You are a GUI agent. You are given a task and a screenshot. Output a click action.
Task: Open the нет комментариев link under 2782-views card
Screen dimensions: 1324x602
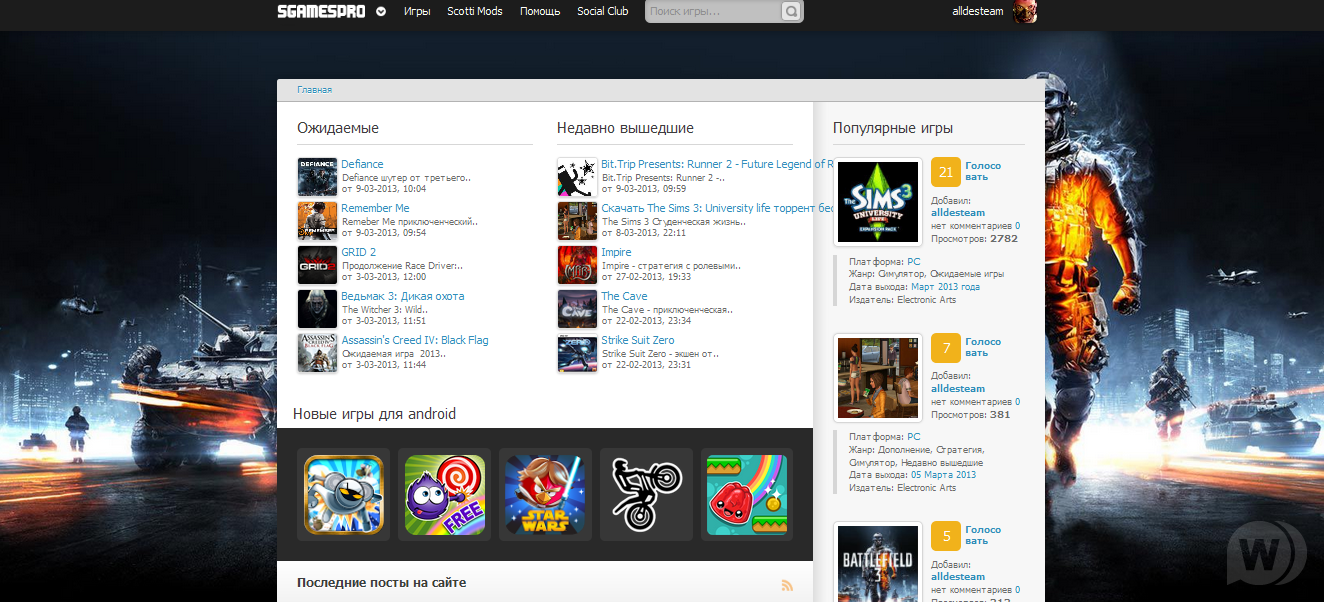click(x=975, y=226)
